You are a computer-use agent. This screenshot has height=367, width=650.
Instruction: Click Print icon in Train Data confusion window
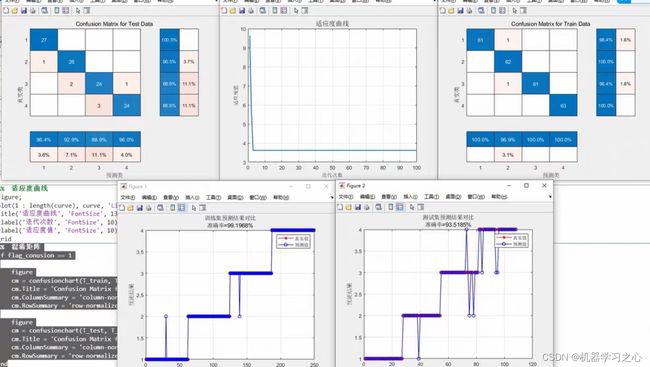[x=470, y=10]
